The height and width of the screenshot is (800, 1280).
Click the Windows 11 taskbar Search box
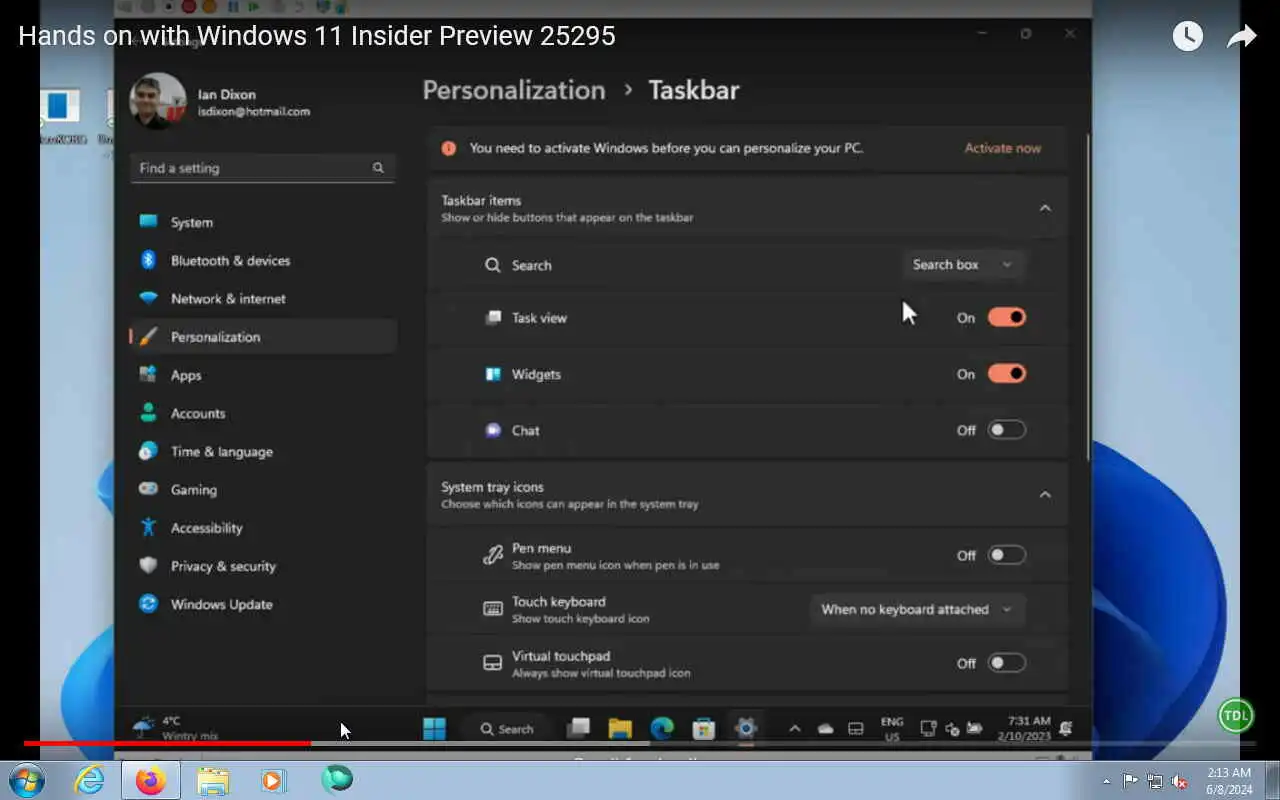pyautogui.click(x=507, y=729)
